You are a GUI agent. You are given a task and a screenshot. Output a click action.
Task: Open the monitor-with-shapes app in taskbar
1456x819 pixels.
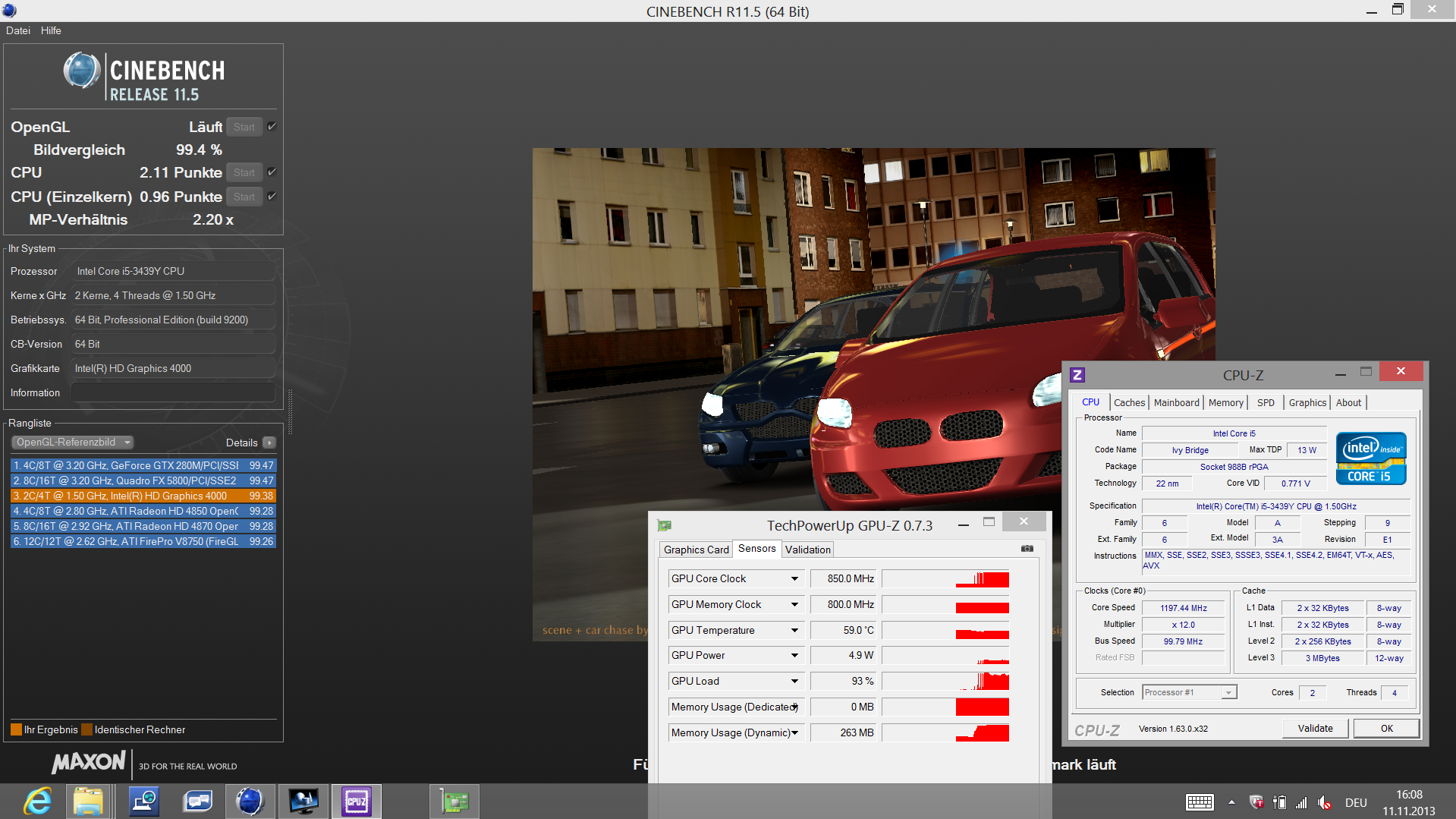(303, 802)
